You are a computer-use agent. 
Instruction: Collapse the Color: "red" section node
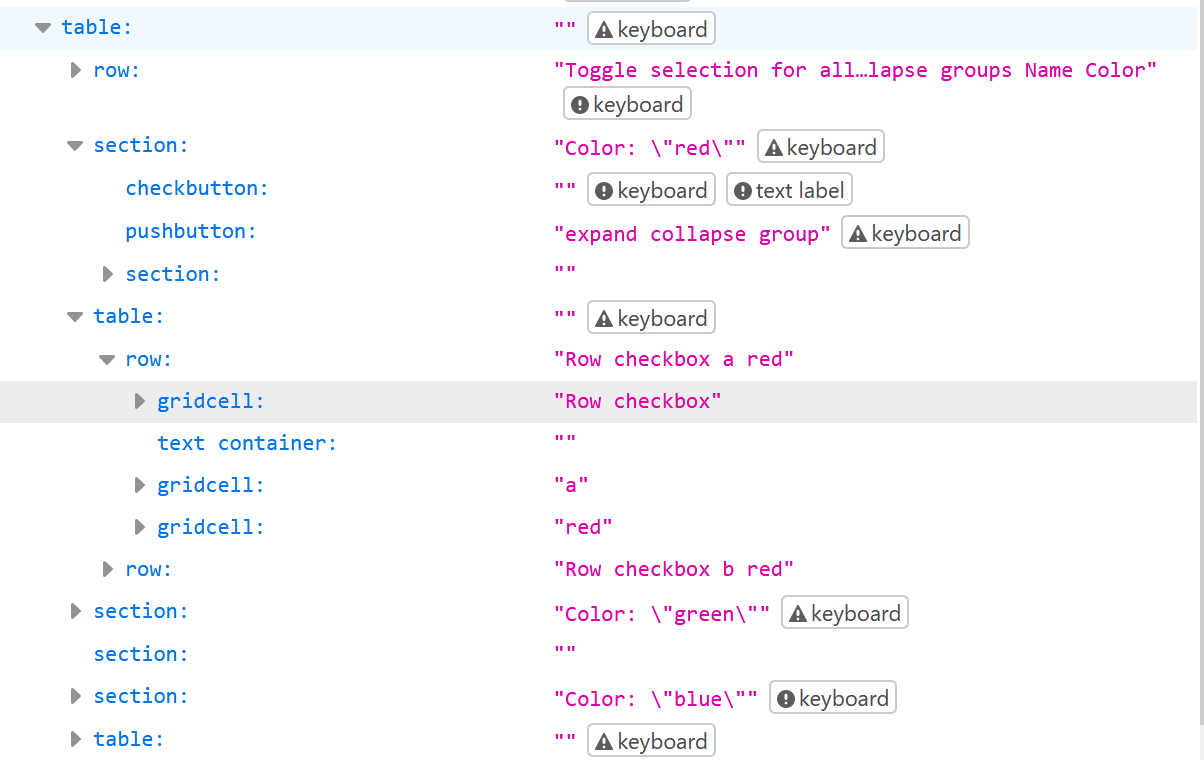74,145
